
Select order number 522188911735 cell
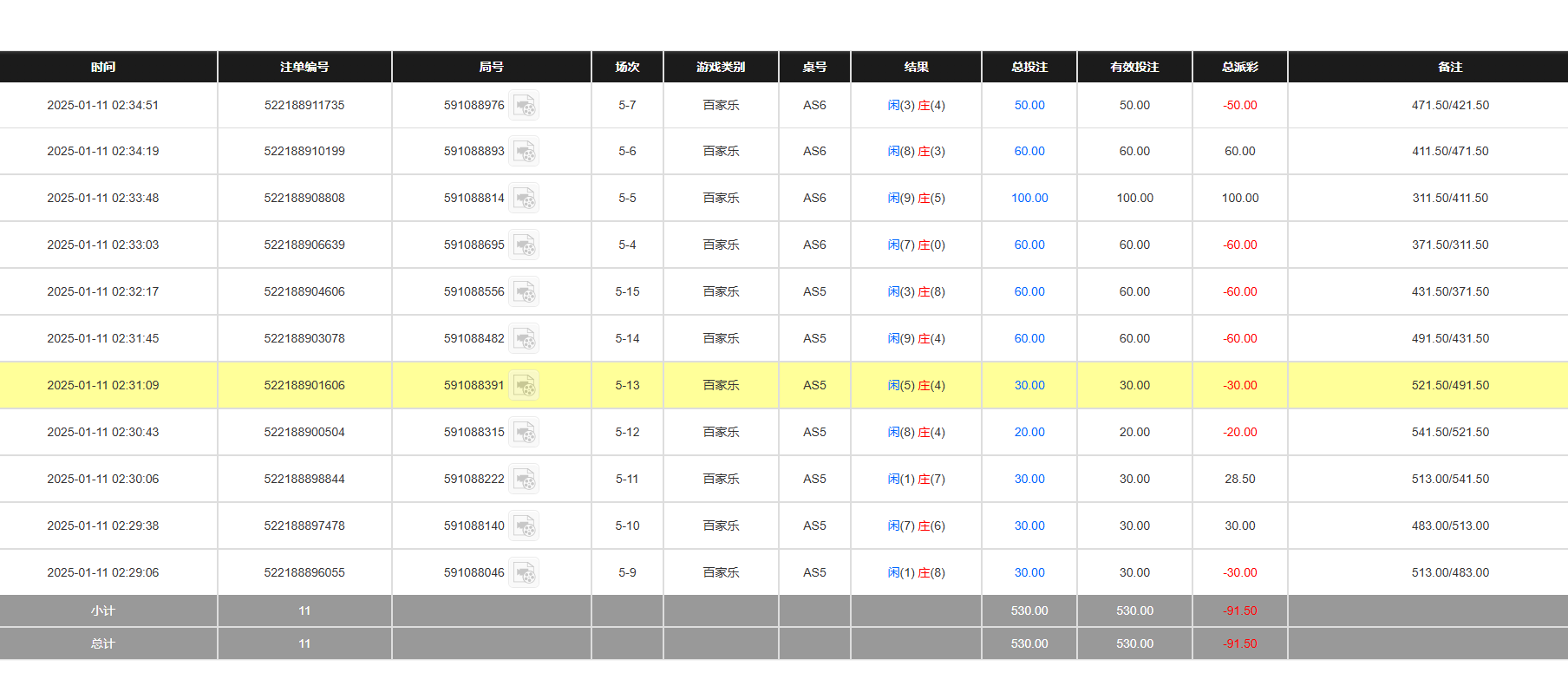tap(304, 105)
